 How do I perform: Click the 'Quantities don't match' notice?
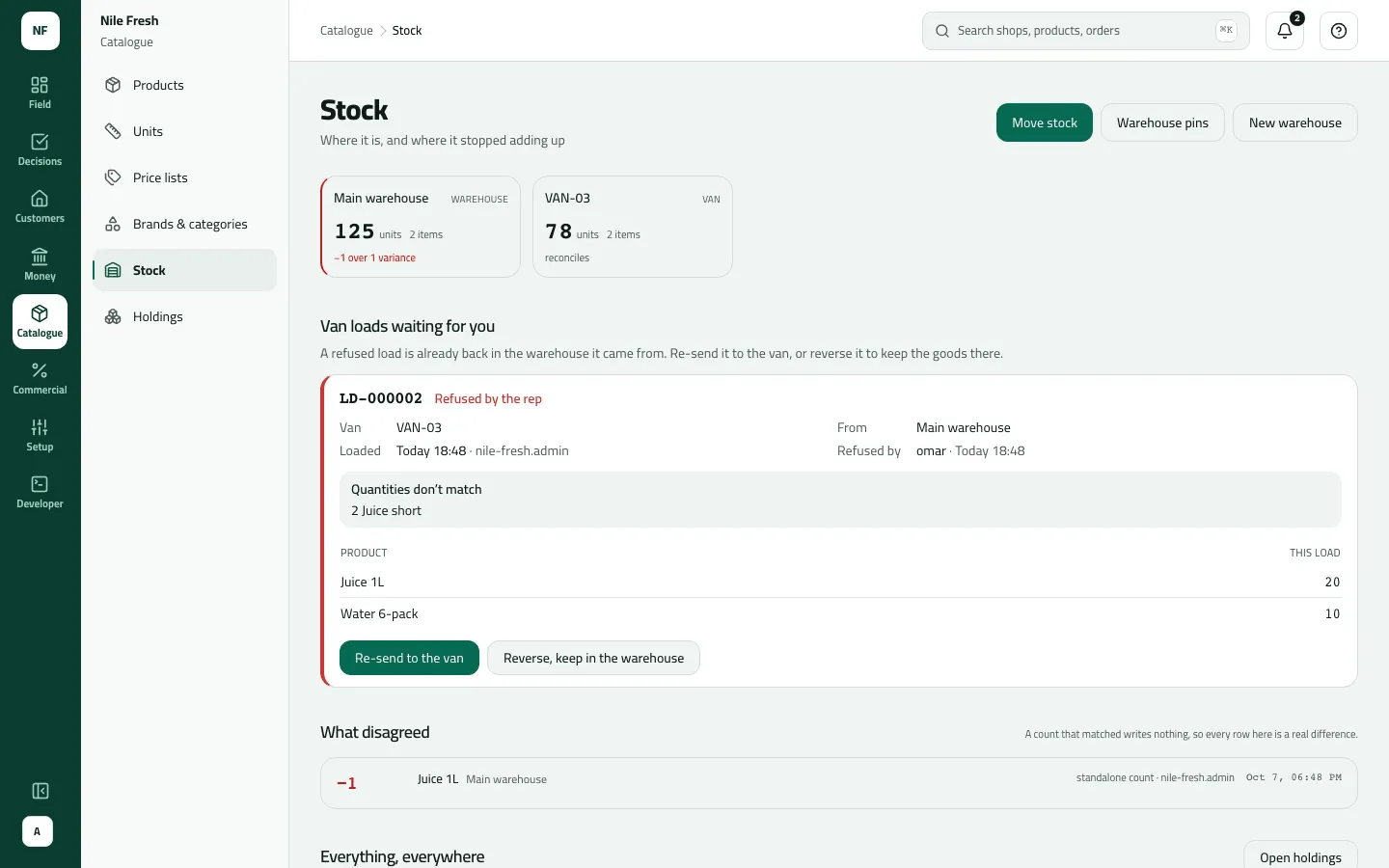click(840, 500)
